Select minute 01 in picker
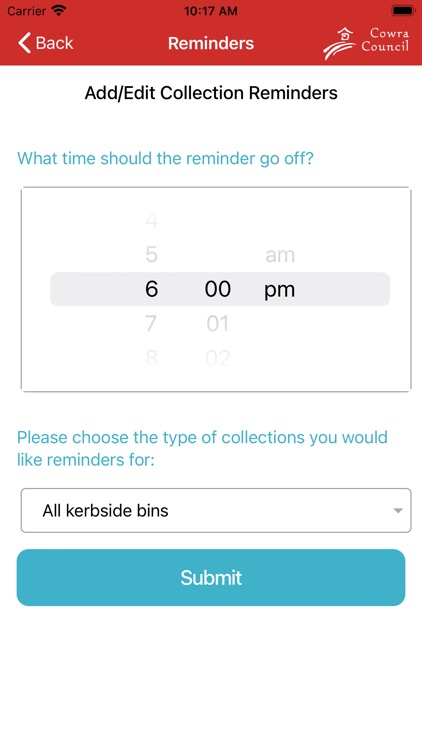Screen dimensions: 422x750 click(x=218, y=324)
